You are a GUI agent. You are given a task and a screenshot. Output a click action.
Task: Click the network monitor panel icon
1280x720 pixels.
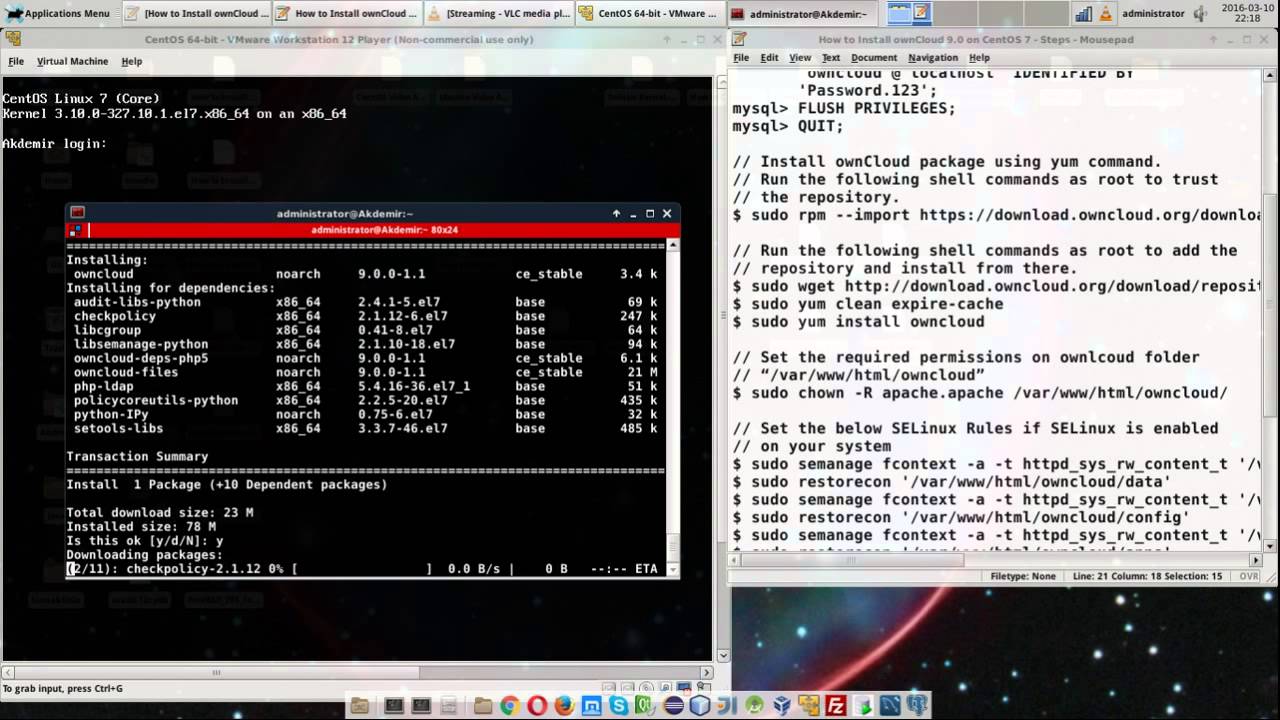coord(1083,13)
